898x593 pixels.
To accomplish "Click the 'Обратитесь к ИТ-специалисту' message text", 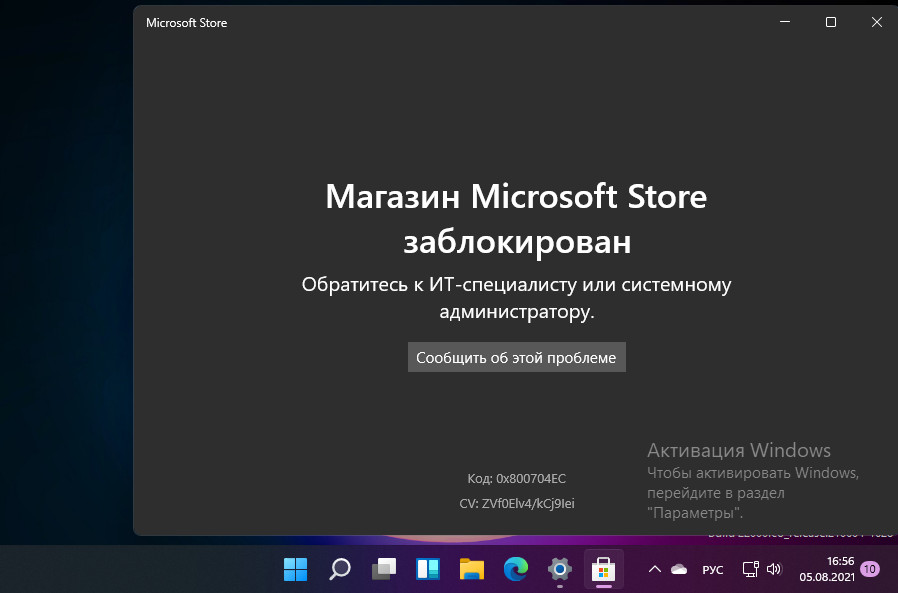I will (517, 298).
